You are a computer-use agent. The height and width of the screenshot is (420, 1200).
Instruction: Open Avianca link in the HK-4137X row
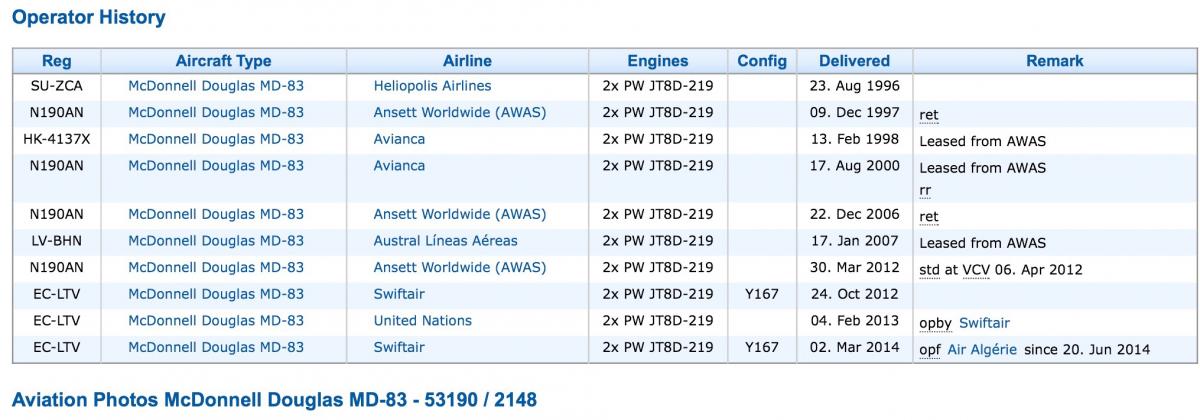click(x=399, y=139)
